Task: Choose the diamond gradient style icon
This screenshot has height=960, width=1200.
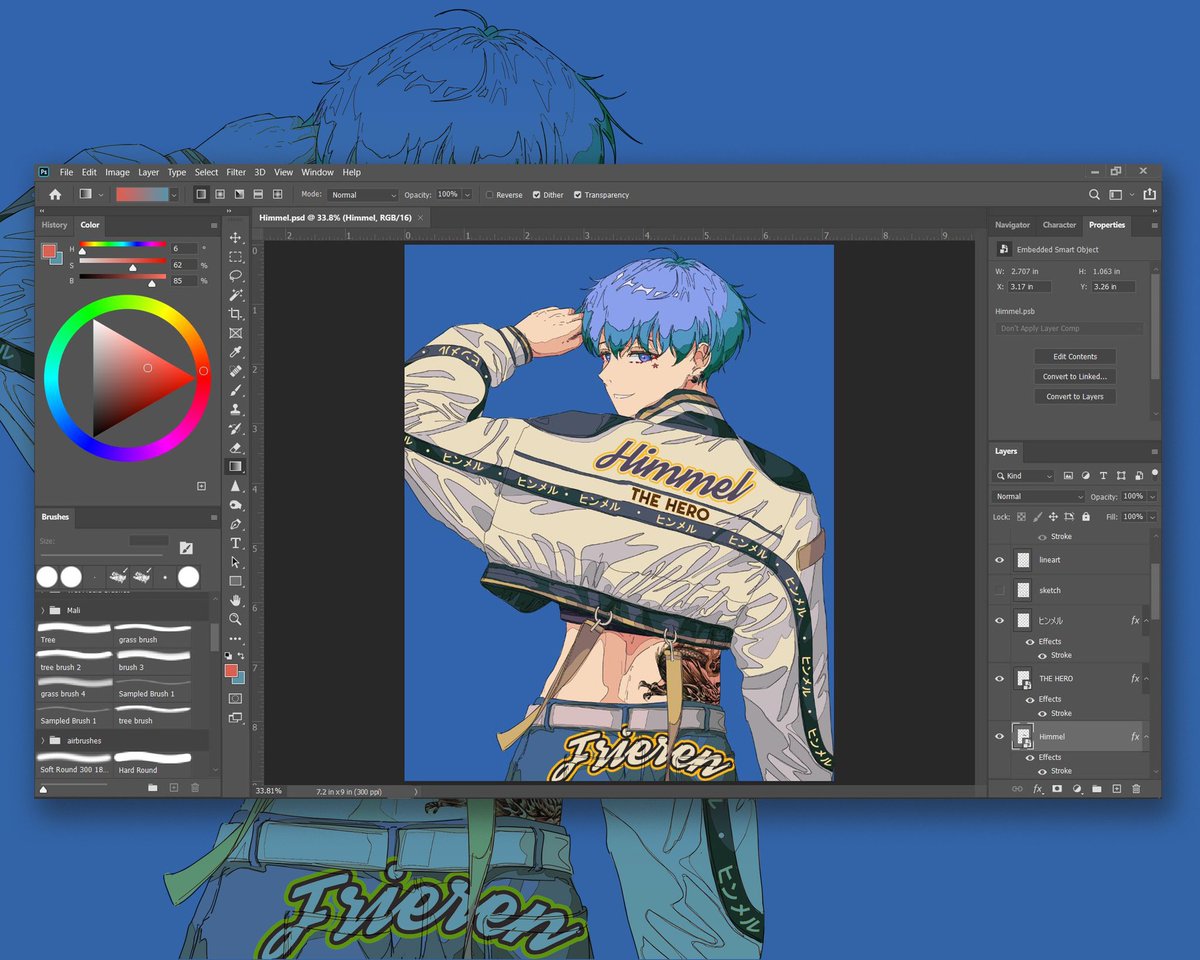Action: click(277, 195)
